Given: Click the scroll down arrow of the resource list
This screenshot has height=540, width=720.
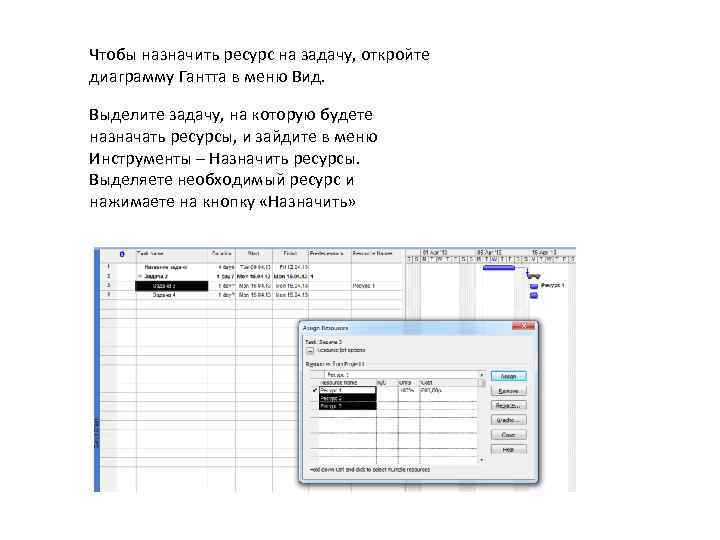Looking at the screenshot, I should tap(482, 460).
